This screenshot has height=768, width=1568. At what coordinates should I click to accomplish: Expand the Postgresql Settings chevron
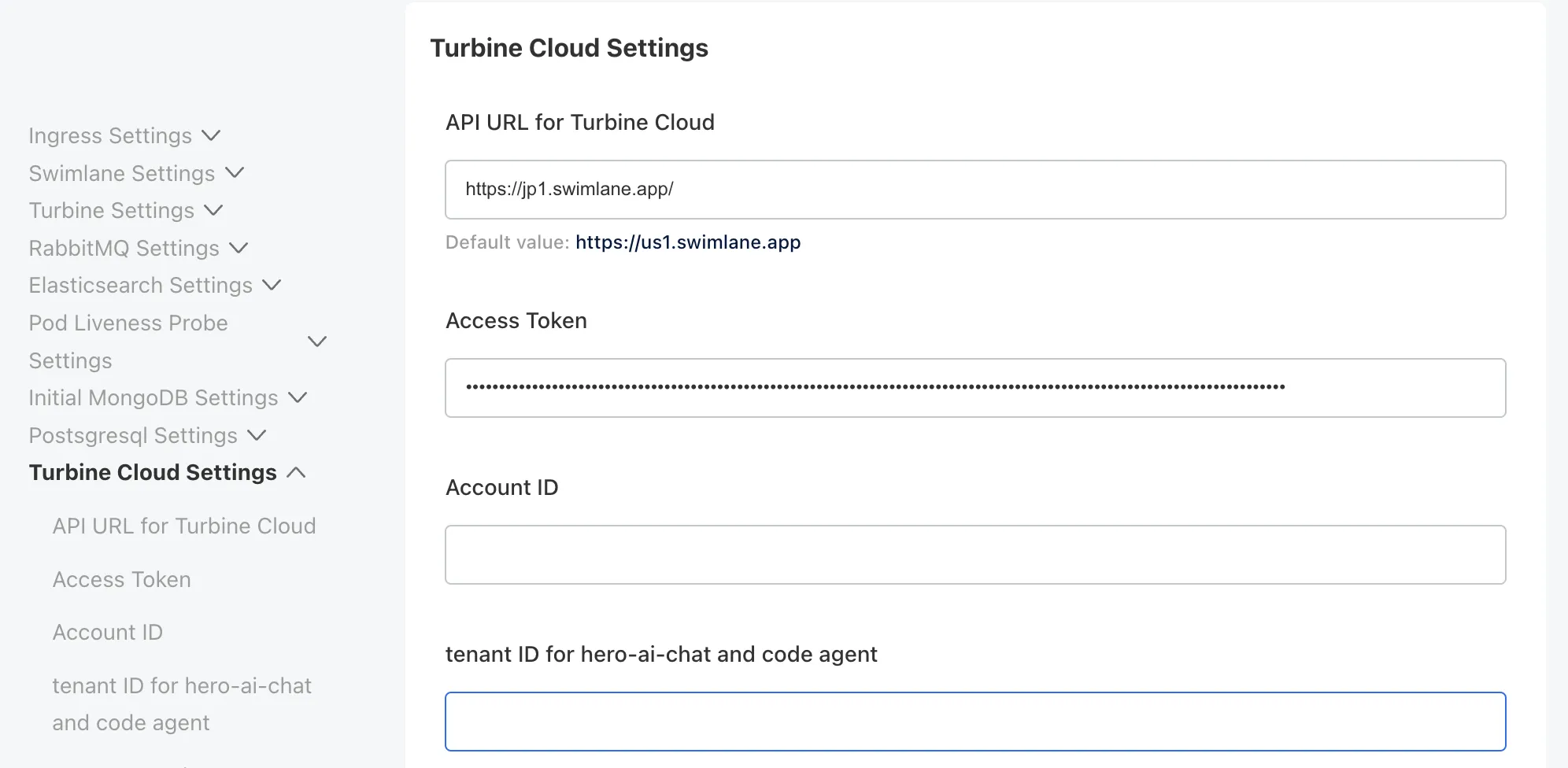pyautogui.click(x=257, y=435)
